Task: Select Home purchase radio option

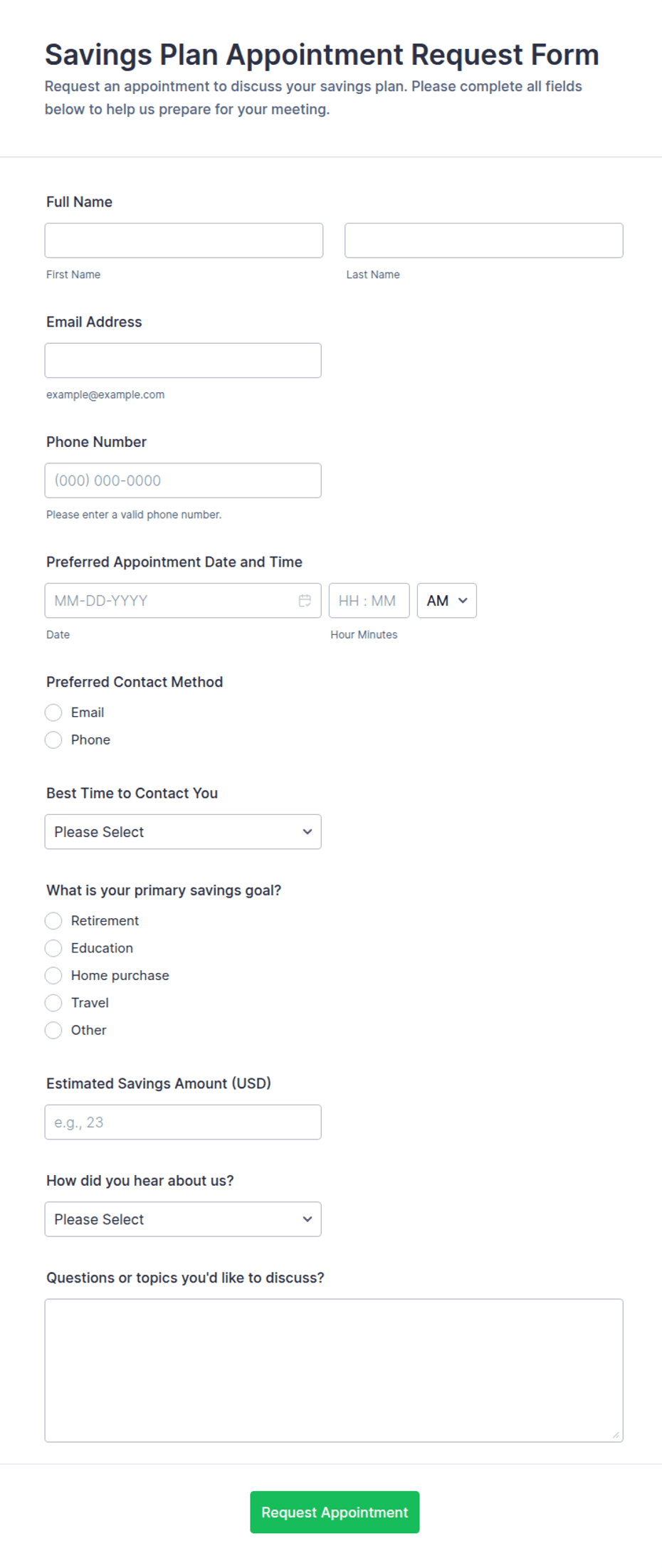Action: tap(53, 975)
